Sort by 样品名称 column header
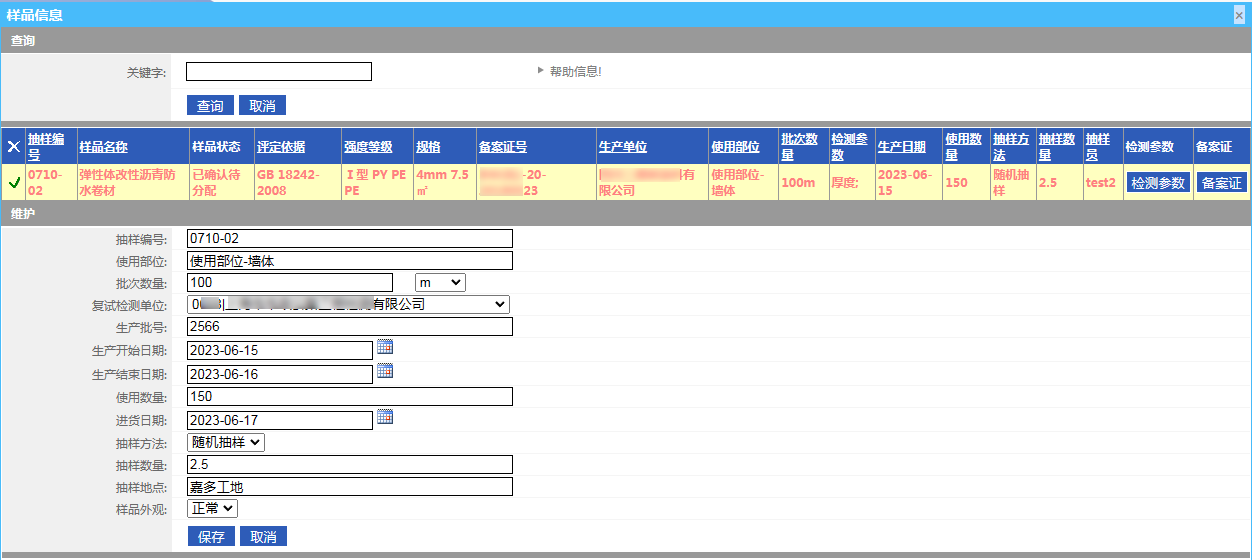 click(103, 147)
